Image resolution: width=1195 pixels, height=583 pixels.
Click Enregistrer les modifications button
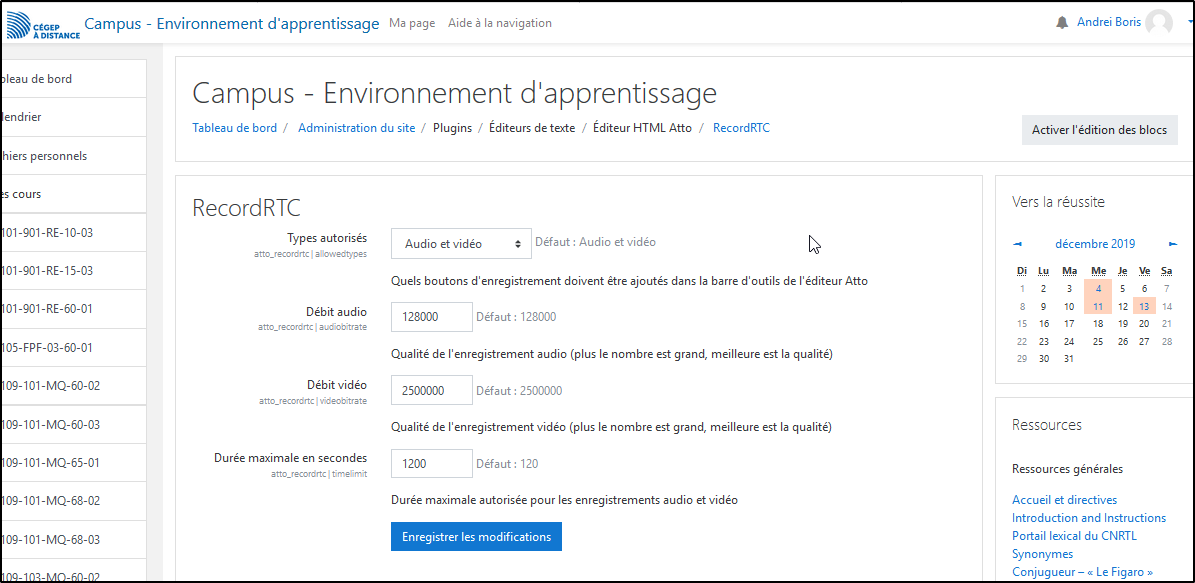476,537
